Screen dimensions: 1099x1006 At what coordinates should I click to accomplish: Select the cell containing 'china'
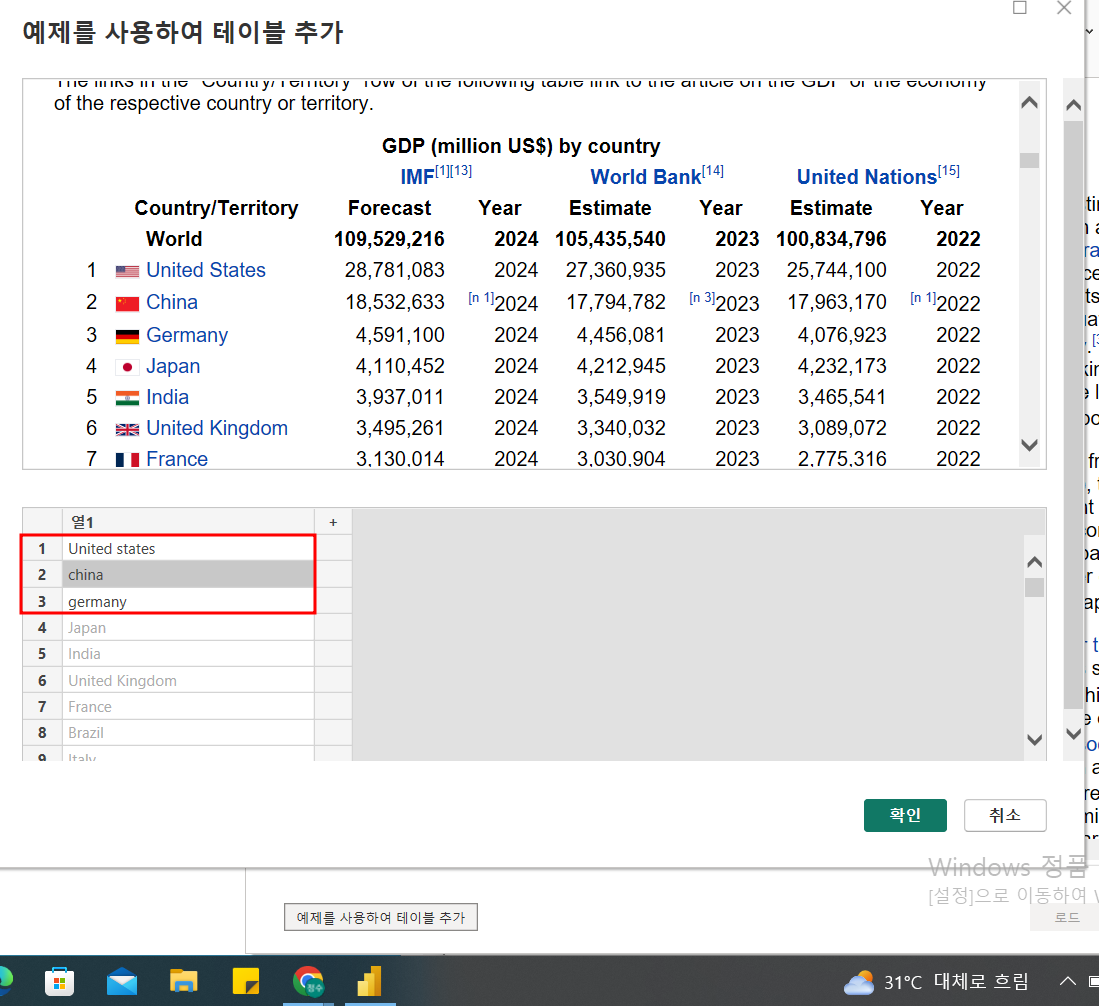(x=189, y=574)
